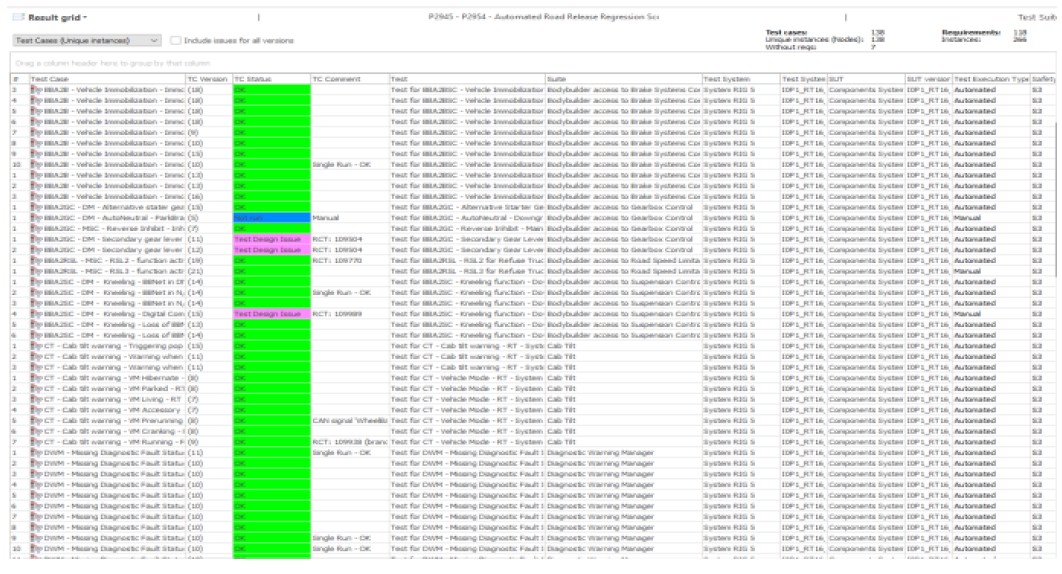Sort by the Suite column header
The image size is (1062, 574).
[623, 79]
